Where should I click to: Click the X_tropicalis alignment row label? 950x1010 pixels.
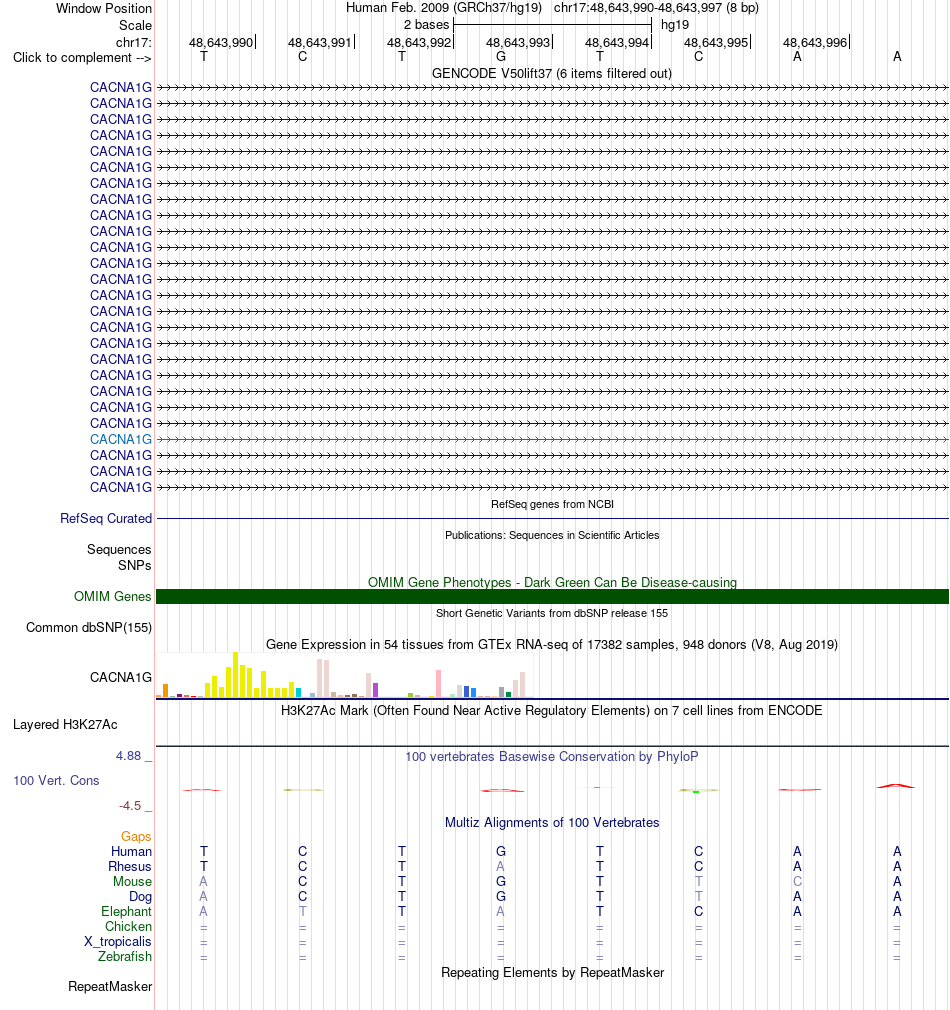(x=118, y=942)
